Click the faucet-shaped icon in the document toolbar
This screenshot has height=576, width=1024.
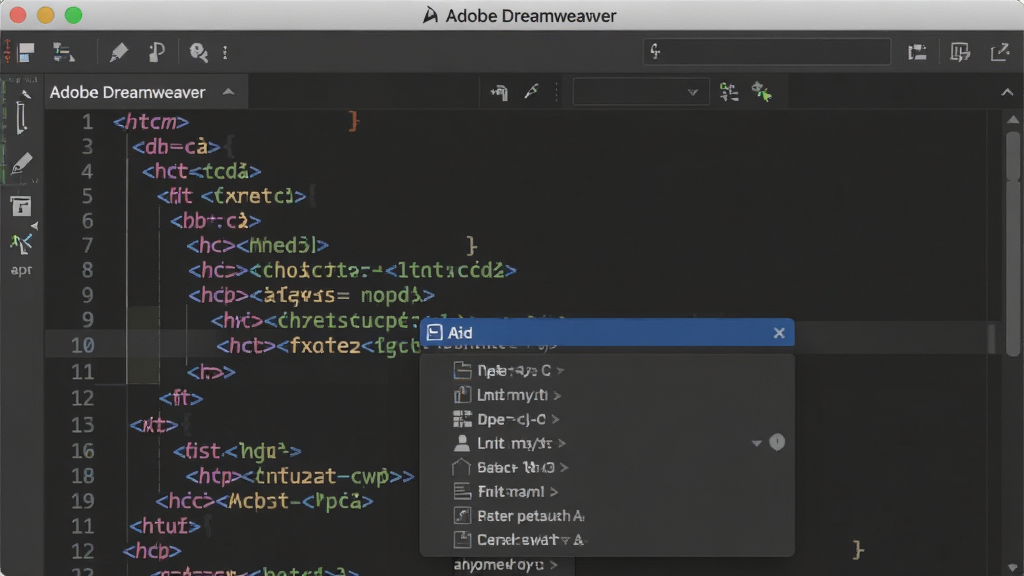click(500, 93)
